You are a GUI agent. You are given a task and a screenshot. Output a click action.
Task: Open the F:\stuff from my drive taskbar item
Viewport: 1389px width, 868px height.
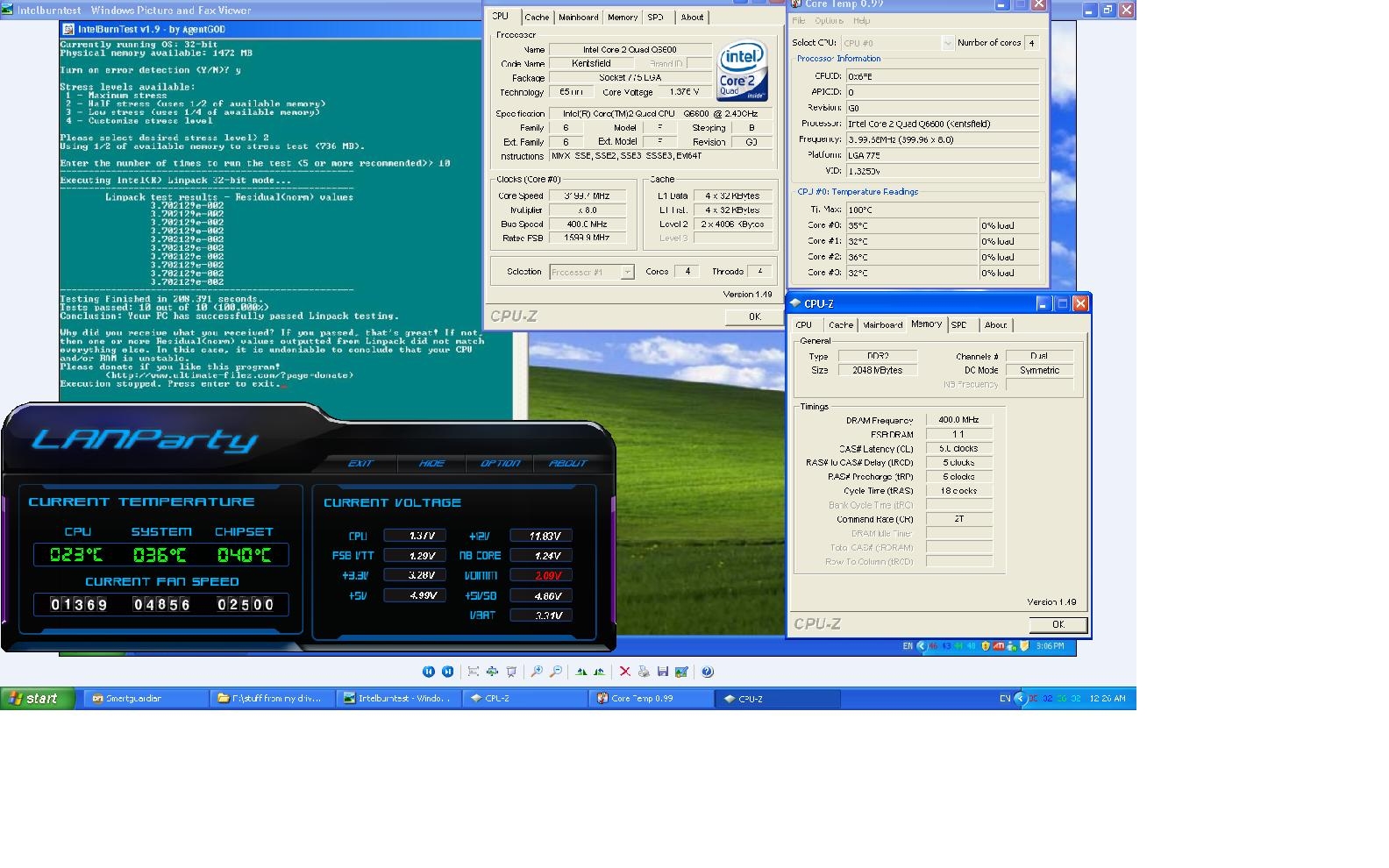pyautogui.click(x=274, y=699)
